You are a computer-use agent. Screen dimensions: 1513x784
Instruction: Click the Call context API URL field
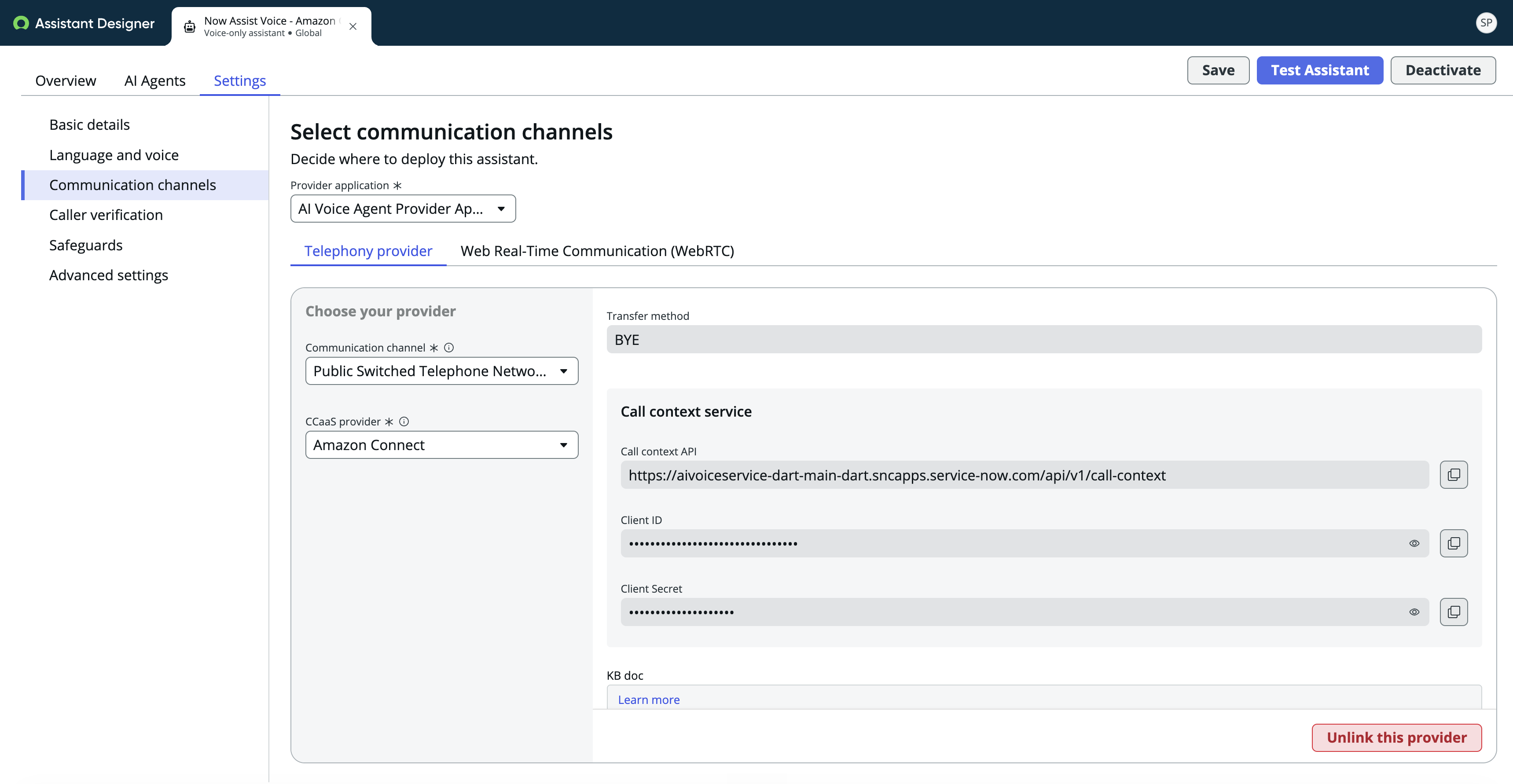1025,475
